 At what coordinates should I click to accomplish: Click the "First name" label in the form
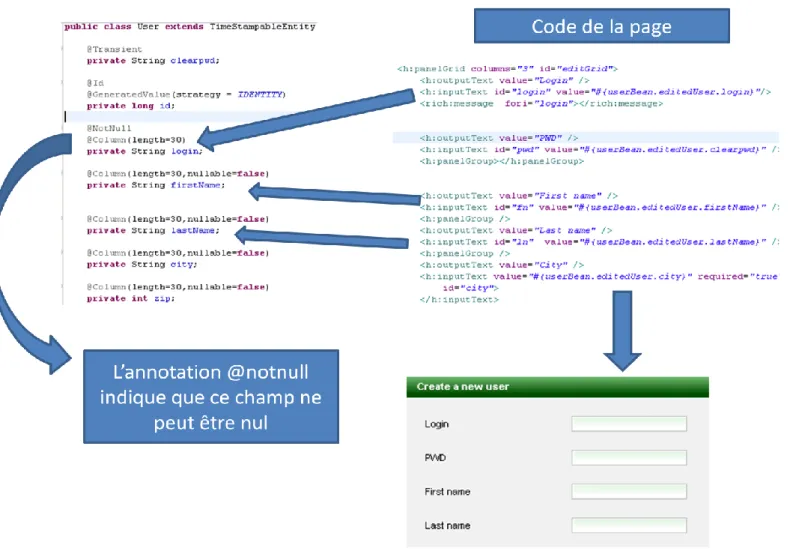click(x=447, y=492)
